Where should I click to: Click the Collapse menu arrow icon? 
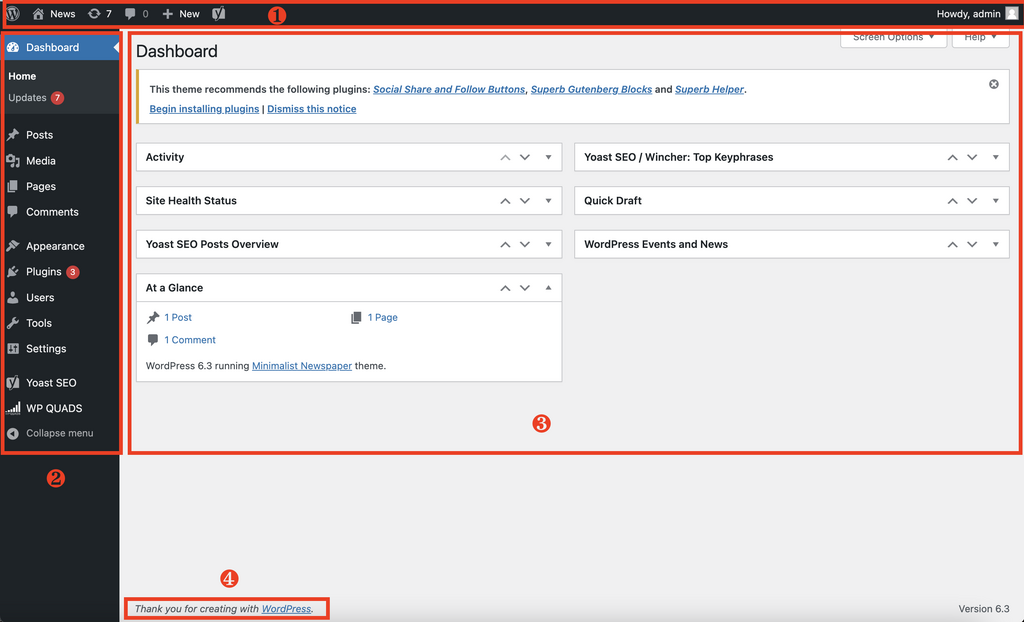[x=12, y=433]
